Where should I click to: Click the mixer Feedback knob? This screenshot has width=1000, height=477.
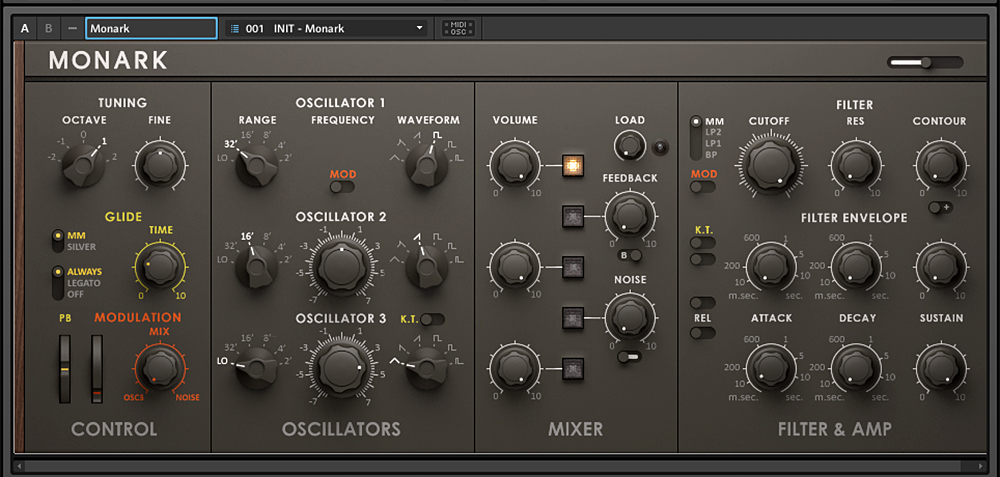(629, 217)
